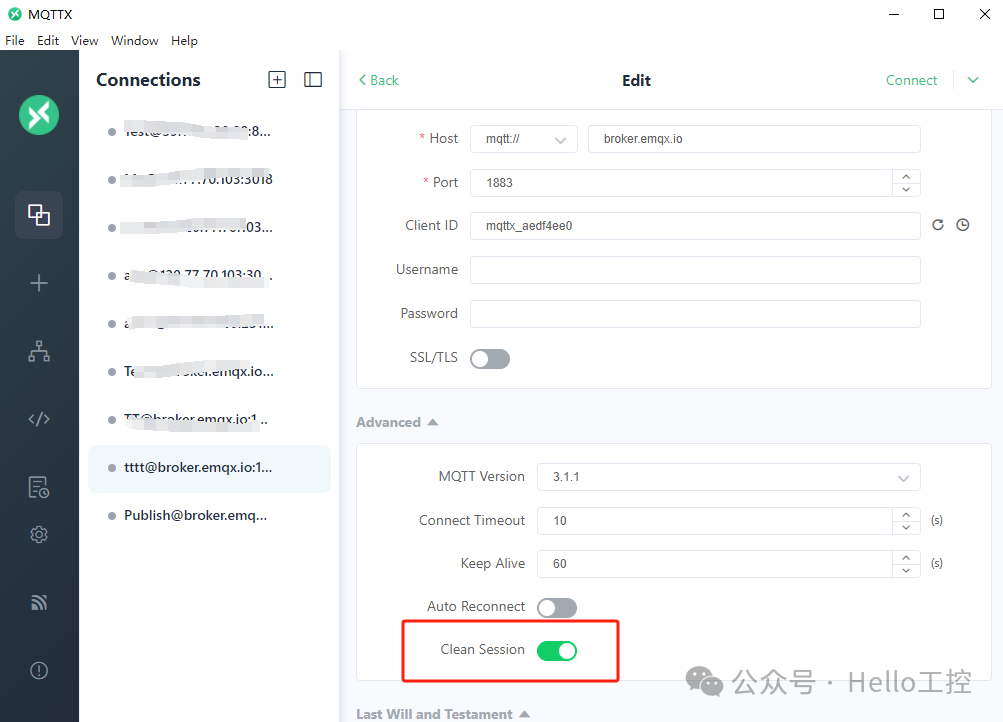
Task: Open the Window menu
Action: pos(134,40)
